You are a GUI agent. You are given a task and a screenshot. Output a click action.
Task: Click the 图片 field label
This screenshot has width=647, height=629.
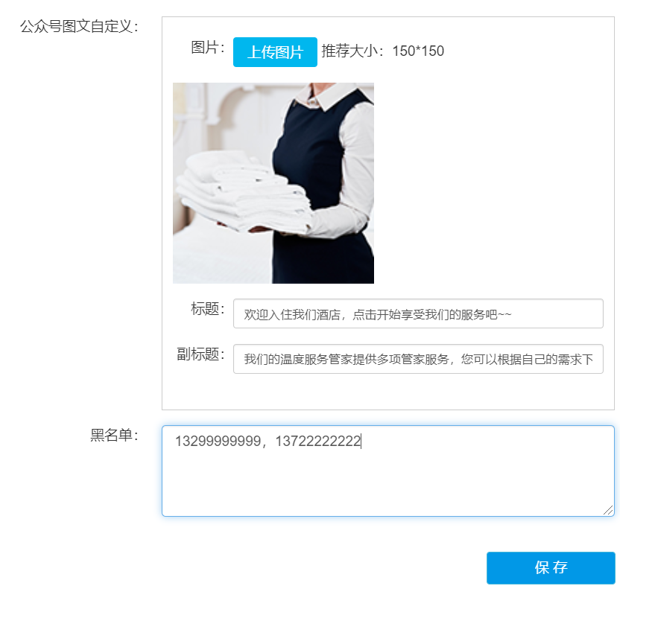(207, 47)
